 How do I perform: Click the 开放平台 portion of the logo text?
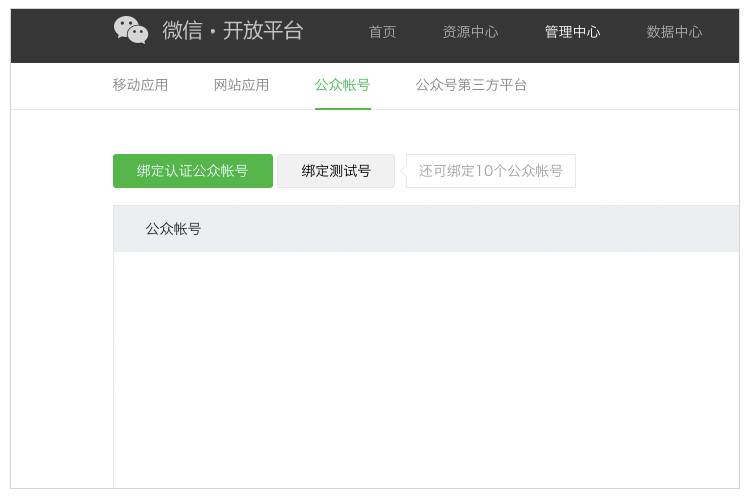coord(262,31)
